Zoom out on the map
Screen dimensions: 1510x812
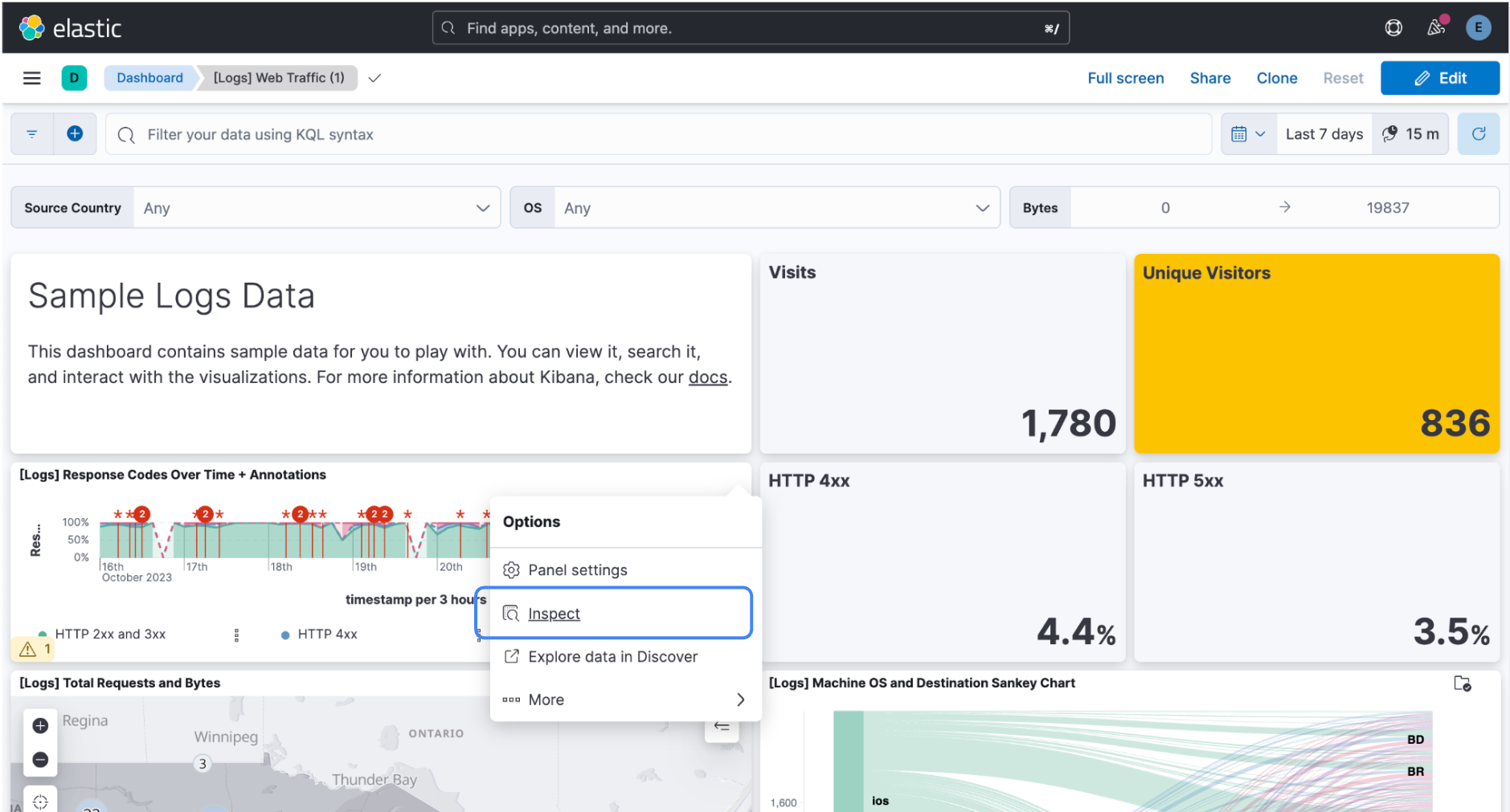[x=40, y=760]
